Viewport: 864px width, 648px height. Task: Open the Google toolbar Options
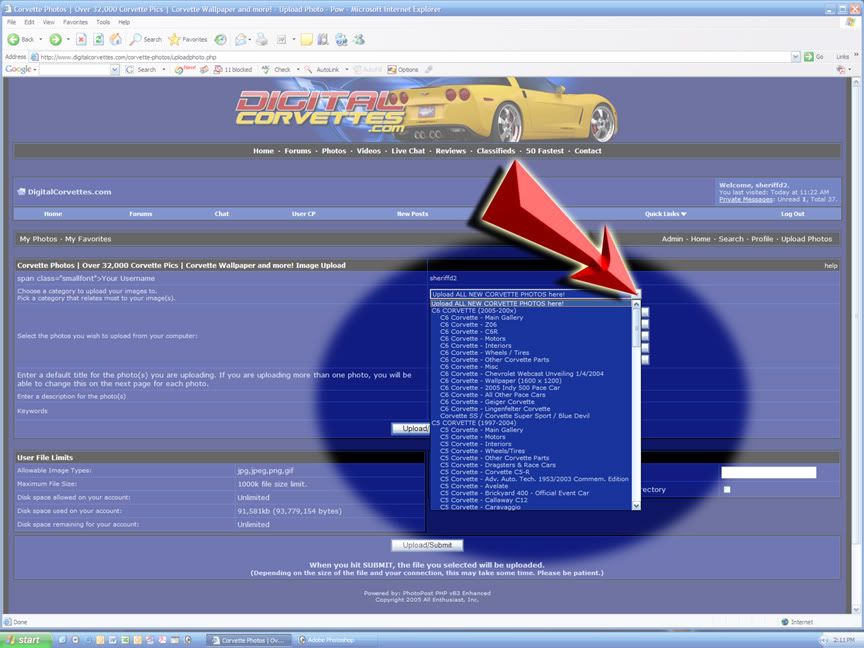403,69
